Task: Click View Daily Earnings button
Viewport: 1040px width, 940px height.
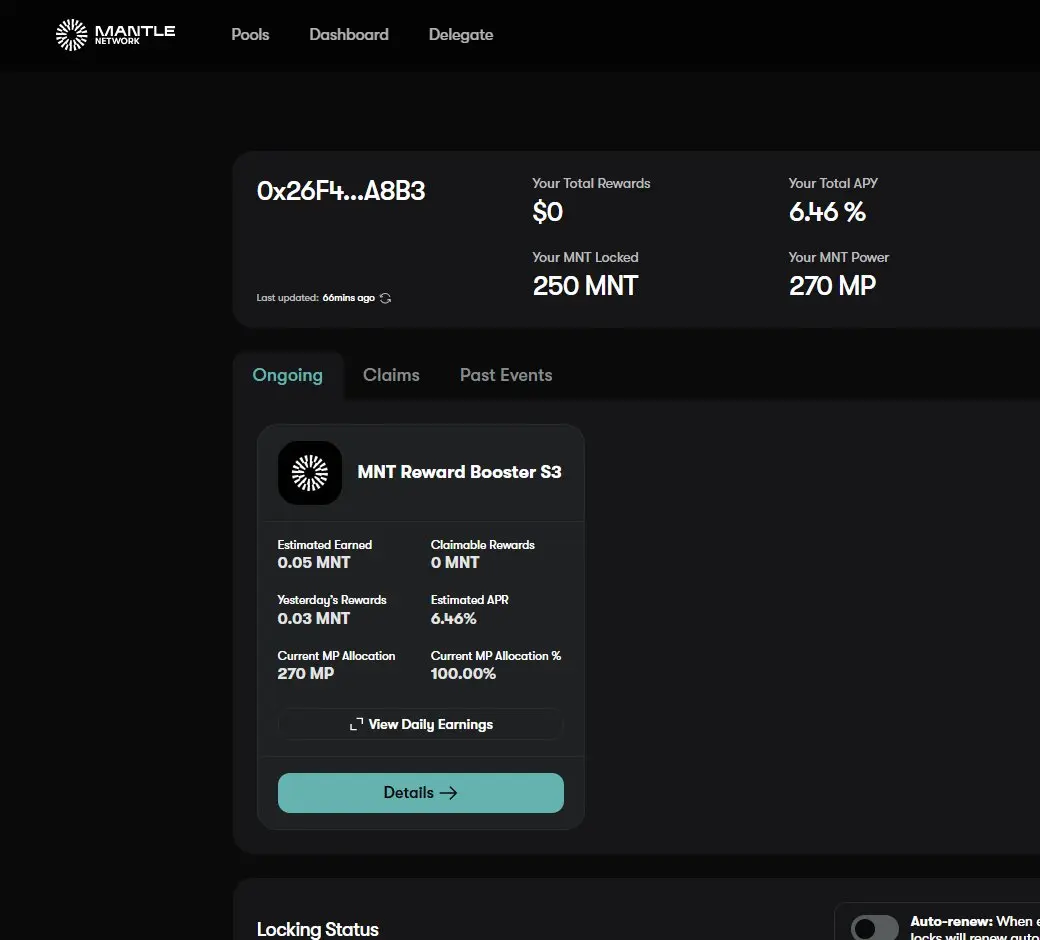Action: click(421, 724)
